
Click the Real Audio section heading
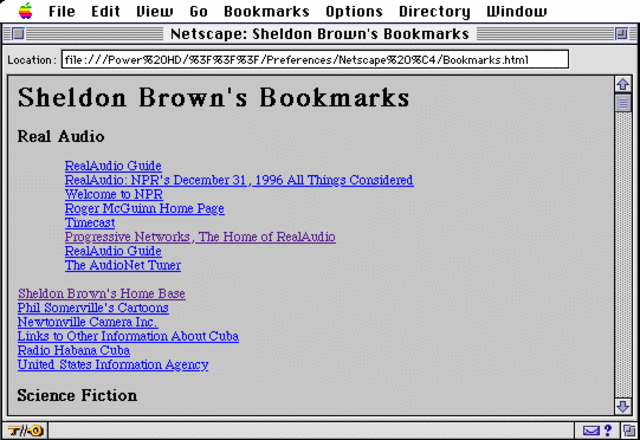pyautogui.click(x=61, y=136)
